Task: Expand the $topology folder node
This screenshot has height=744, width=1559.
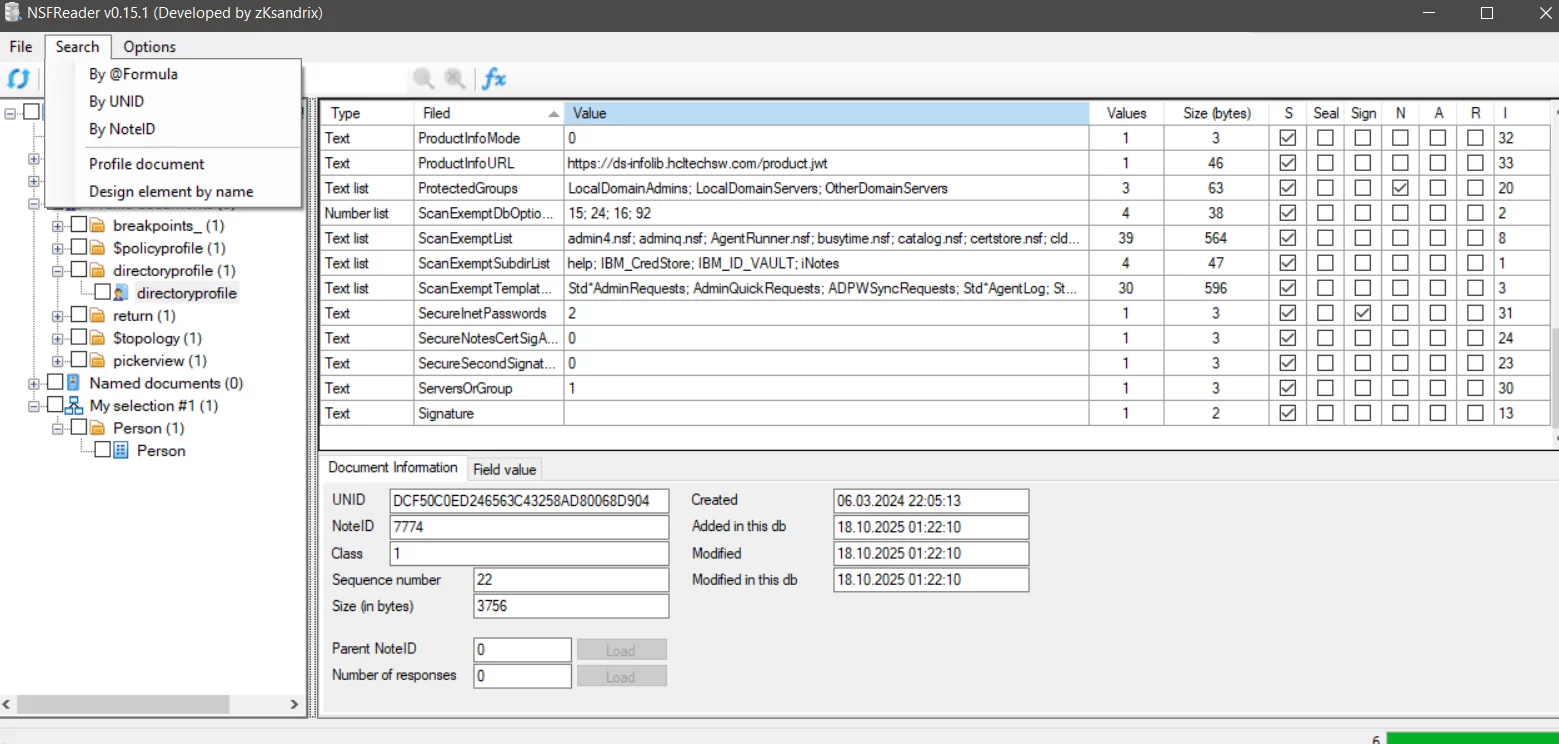Action: tap(58, 338)
